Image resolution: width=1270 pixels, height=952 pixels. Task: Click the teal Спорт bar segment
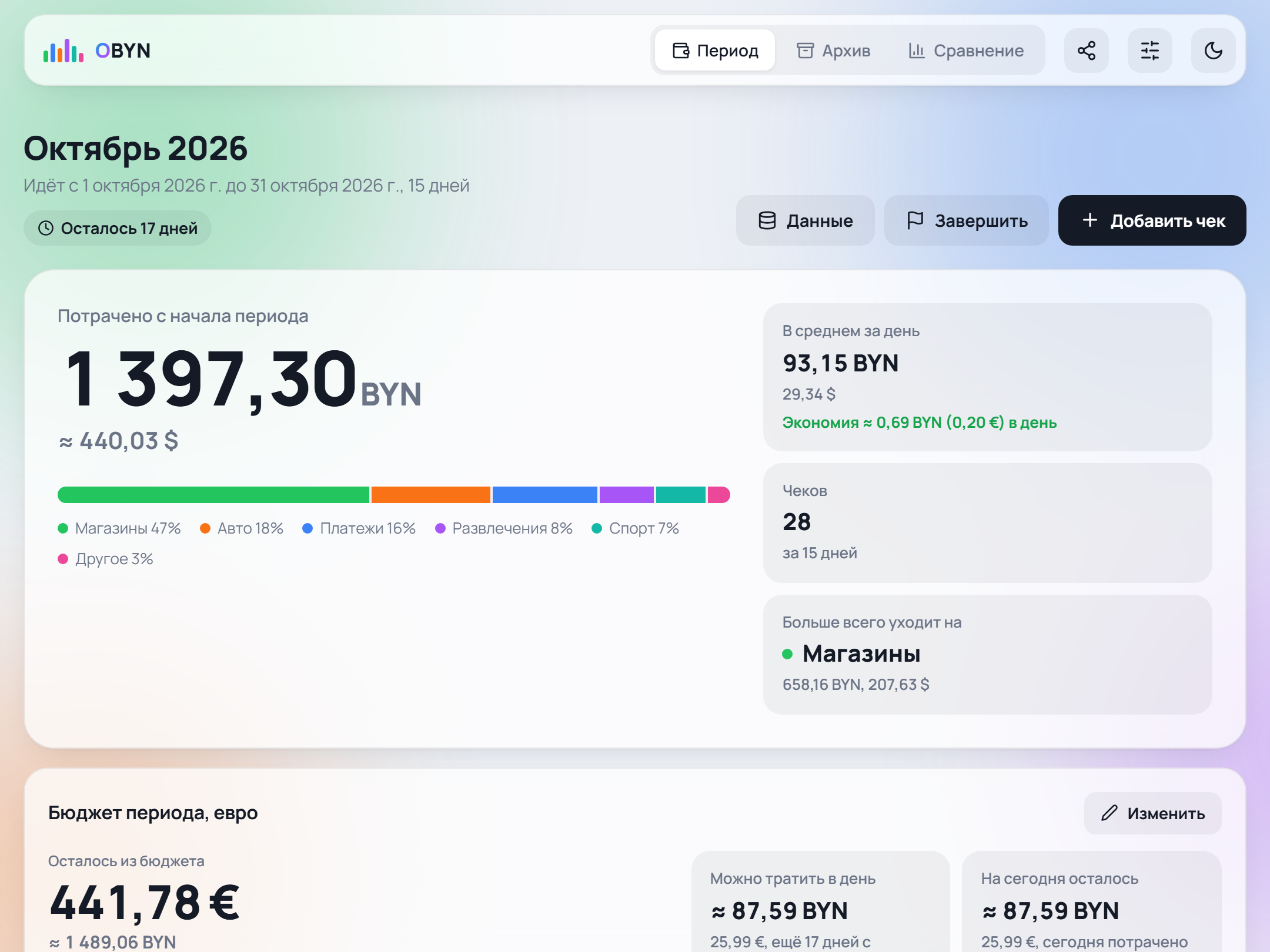coord(681,495)
